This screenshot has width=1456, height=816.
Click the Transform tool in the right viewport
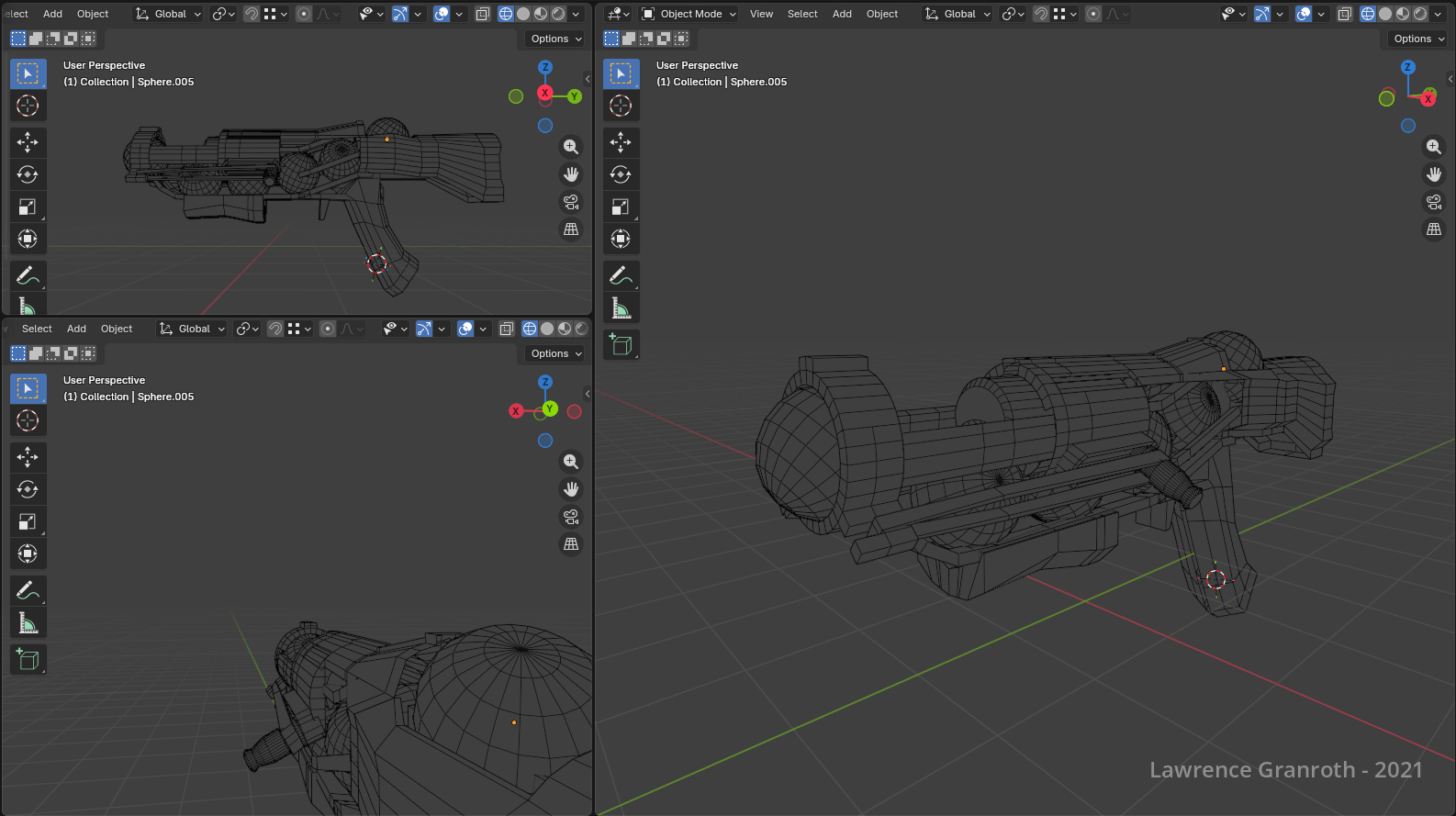pyautogui.click(x=621, y=239)
